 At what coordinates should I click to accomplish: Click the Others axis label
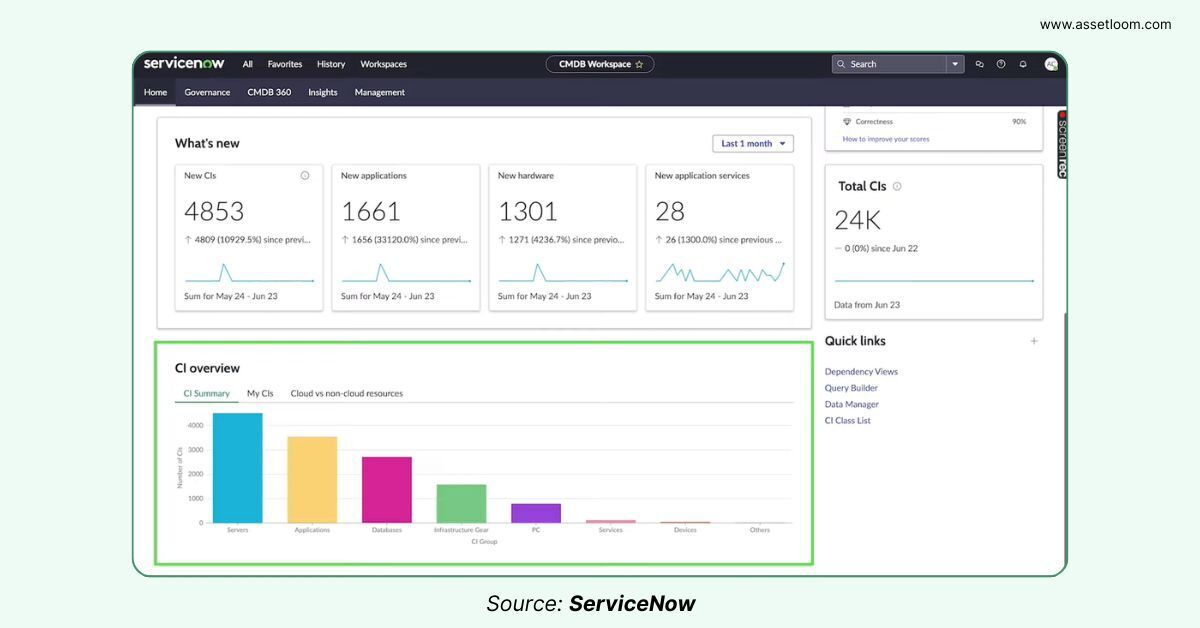(x=760, y=530)
